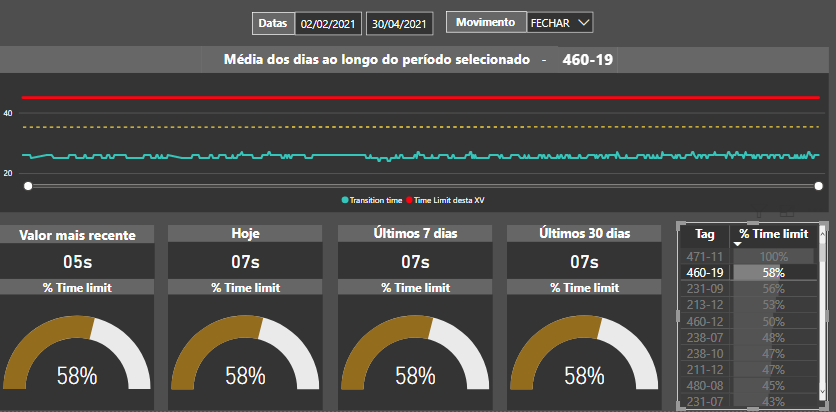Click the start date field 02/02/2021
Viewport: 836px width, 412px height.
click(x=328, y=24)
